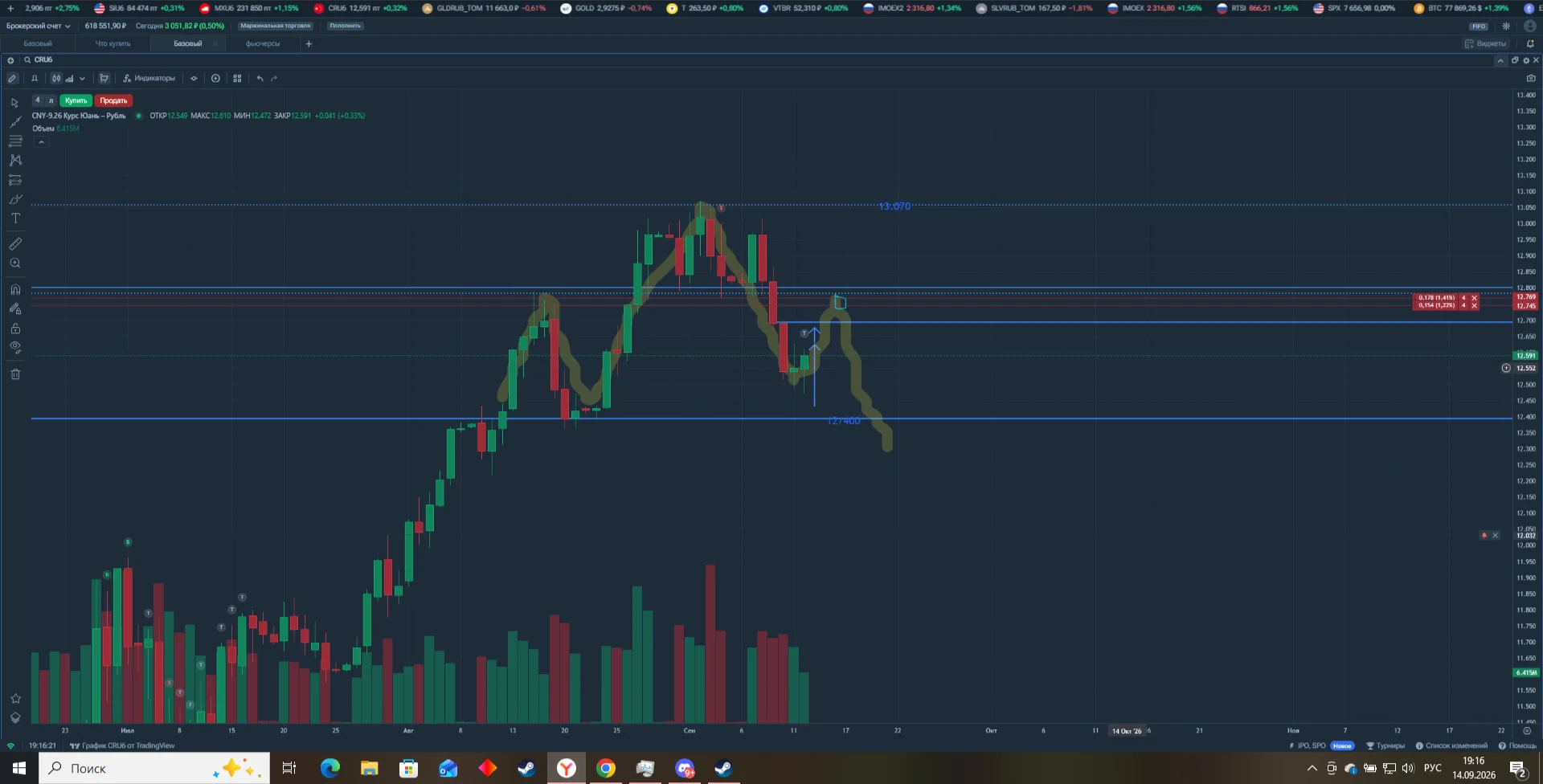Open the Виджеты widgets panel

[x=1486, y=44]
